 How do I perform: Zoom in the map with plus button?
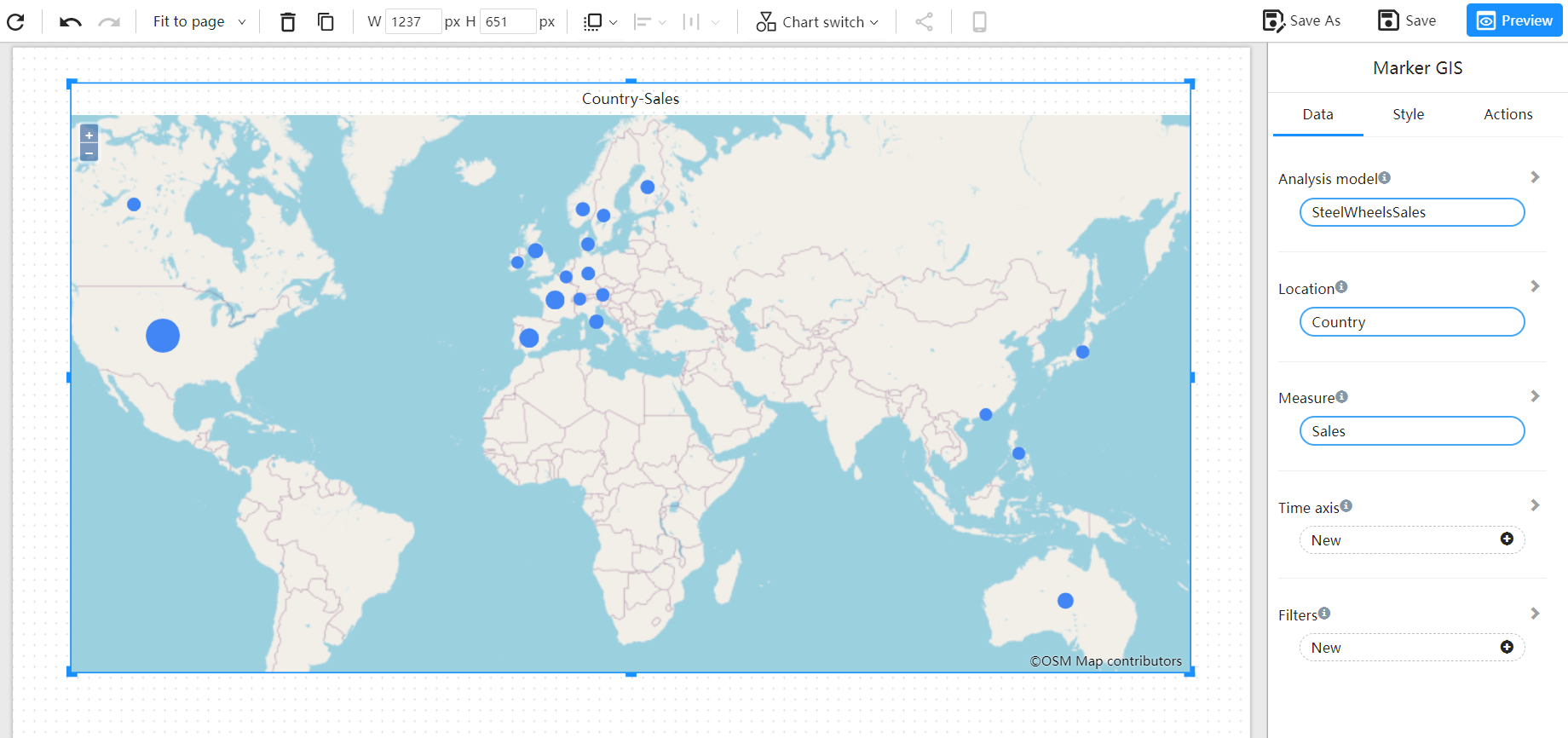click(89, 135)
